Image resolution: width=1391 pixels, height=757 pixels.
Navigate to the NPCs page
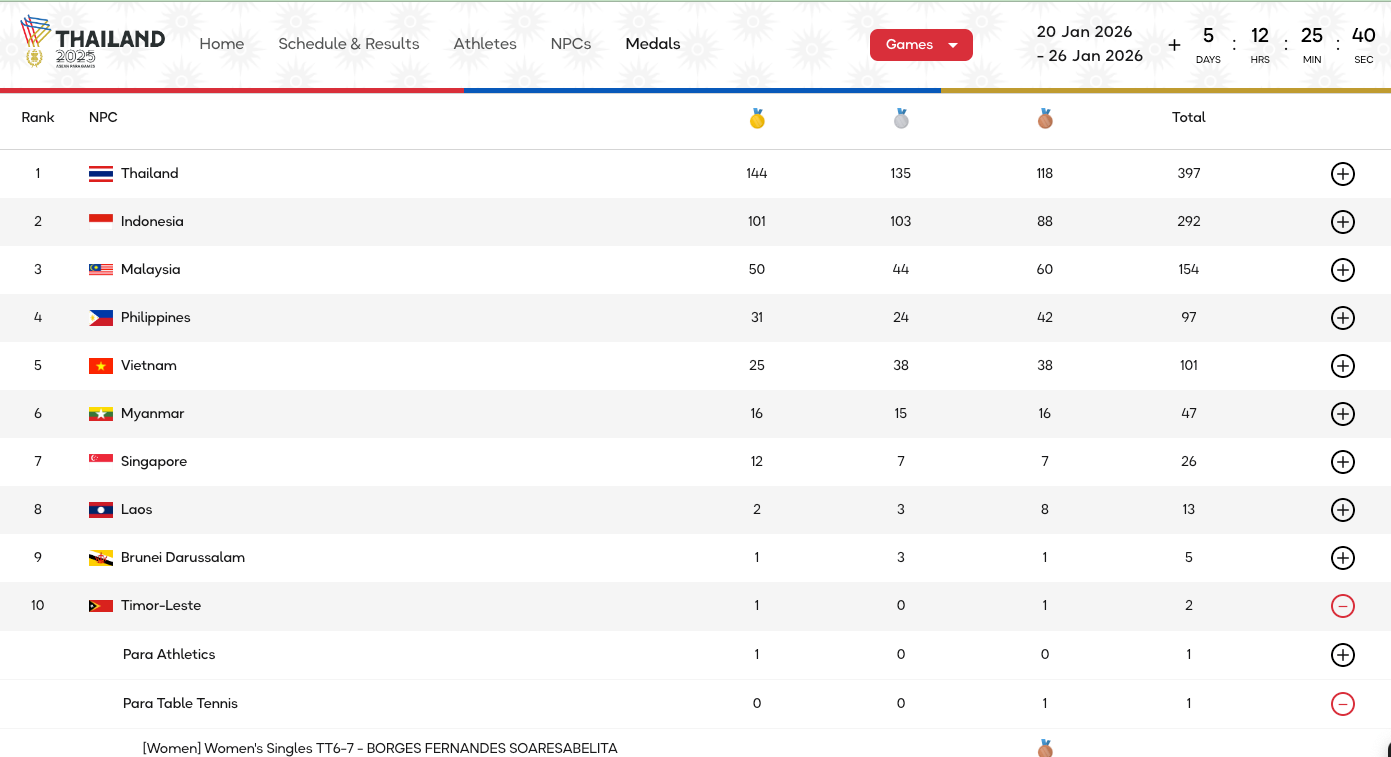pyautogui.click(x=571, y=44)
